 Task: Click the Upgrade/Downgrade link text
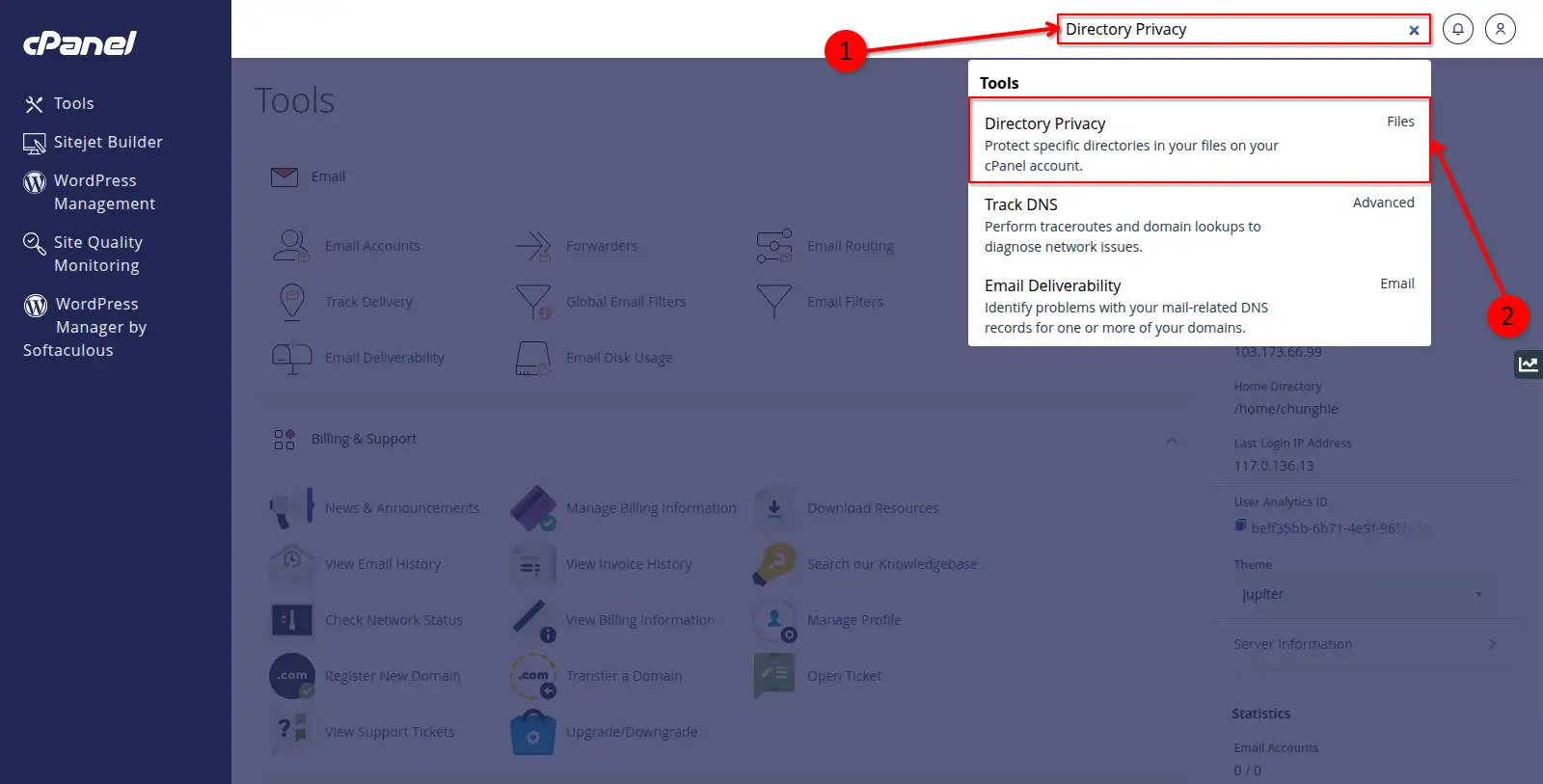coord(632,732)
